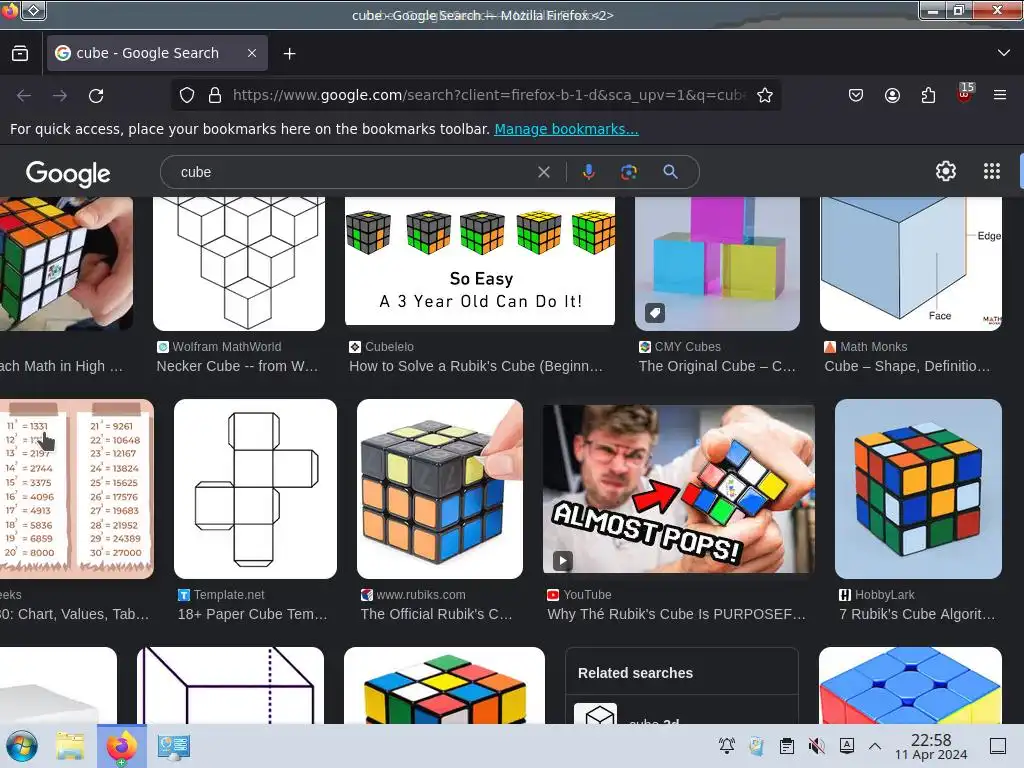The height and width of the screenshot is (768, 1024).
Task: Open the Start menu orb
Action: [23, 746]
